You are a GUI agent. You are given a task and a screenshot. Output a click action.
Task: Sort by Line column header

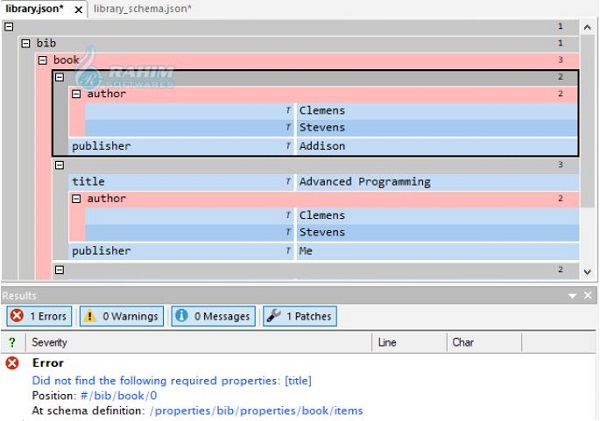(409, 342)
